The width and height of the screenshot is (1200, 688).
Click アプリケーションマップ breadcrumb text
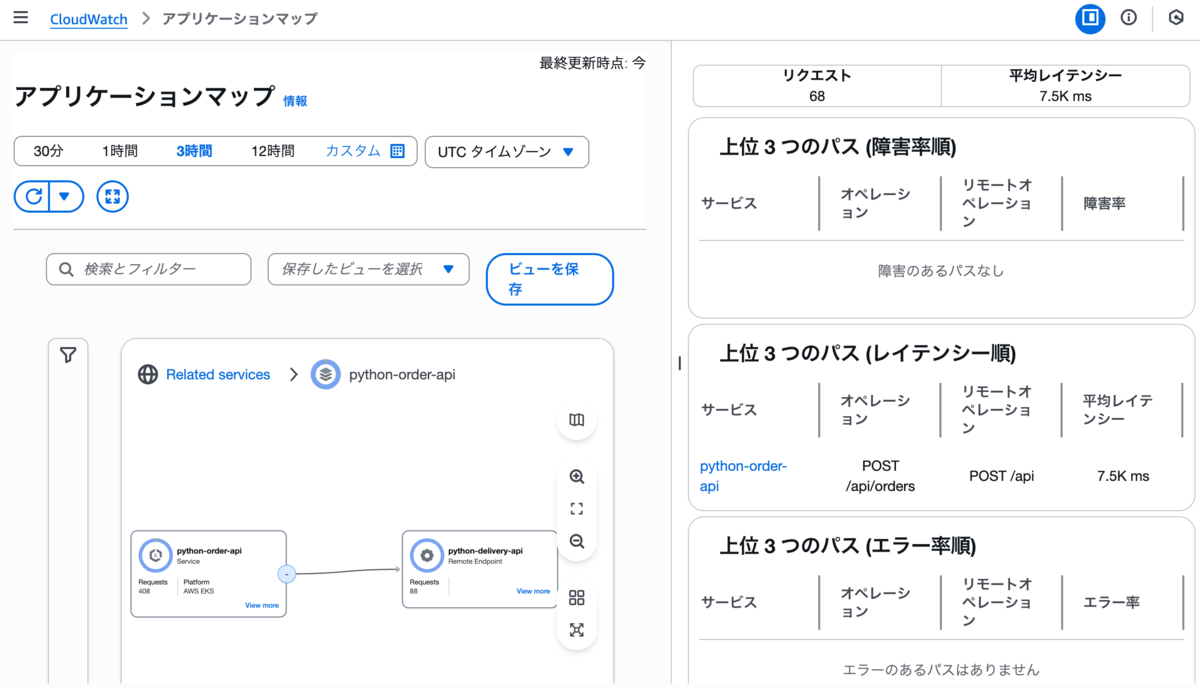pos(240,18)
